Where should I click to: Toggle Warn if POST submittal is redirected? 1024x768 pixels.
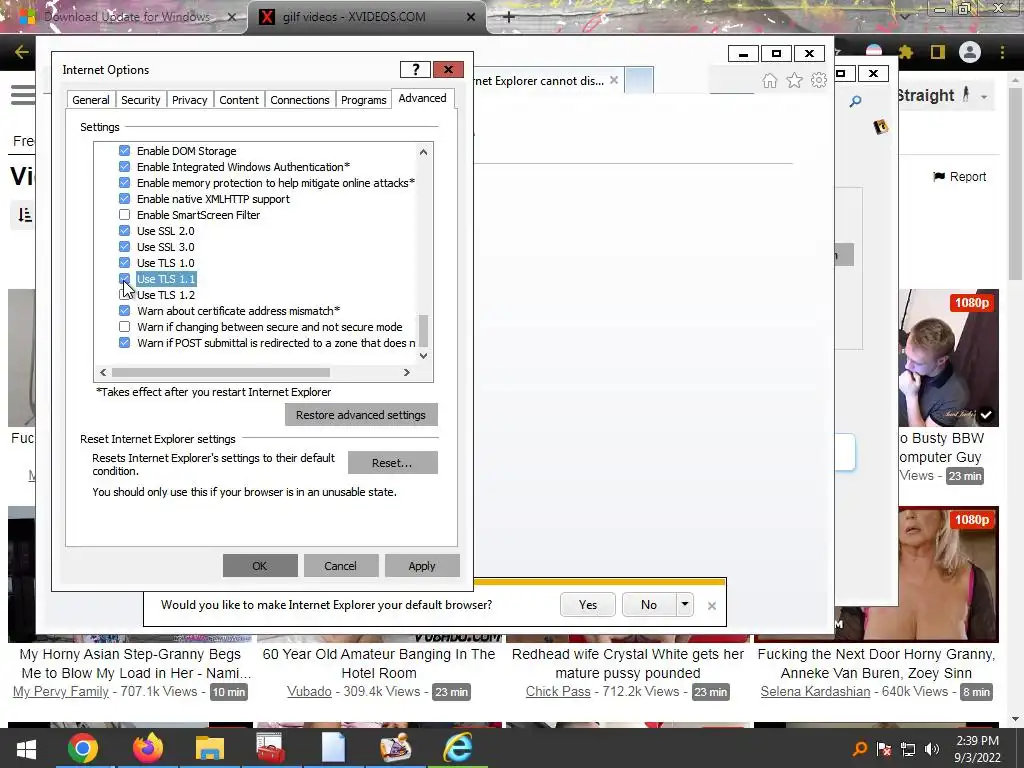tap(125, 343)
